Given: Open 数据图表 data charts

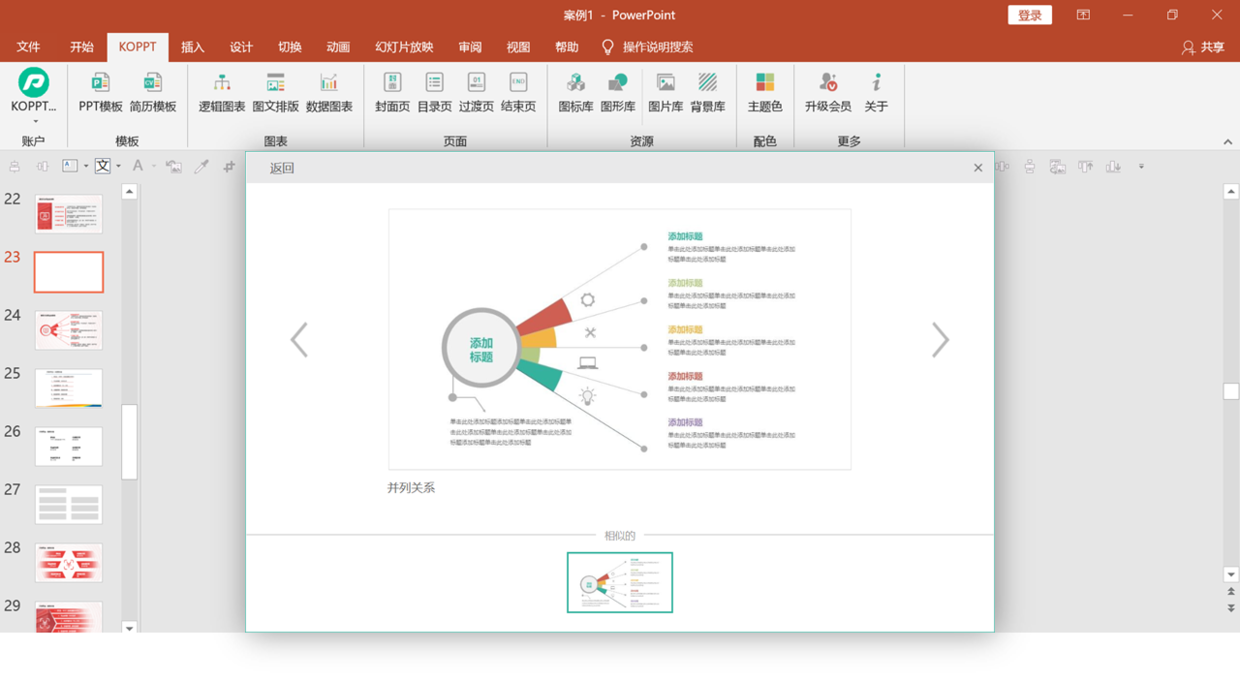Looking at the screenshot, I should tap(329, 93).
